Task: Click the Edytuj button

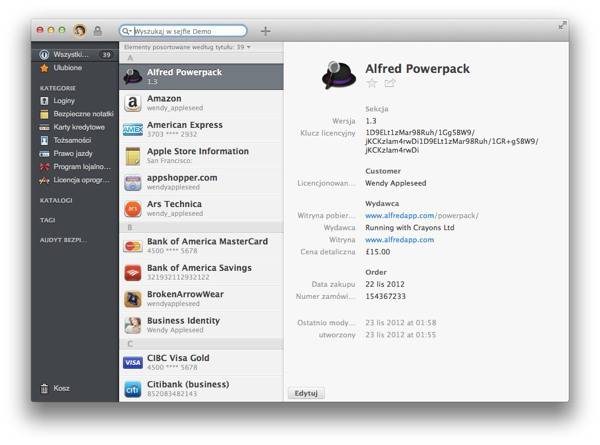Action: click(x=306, y=393)
